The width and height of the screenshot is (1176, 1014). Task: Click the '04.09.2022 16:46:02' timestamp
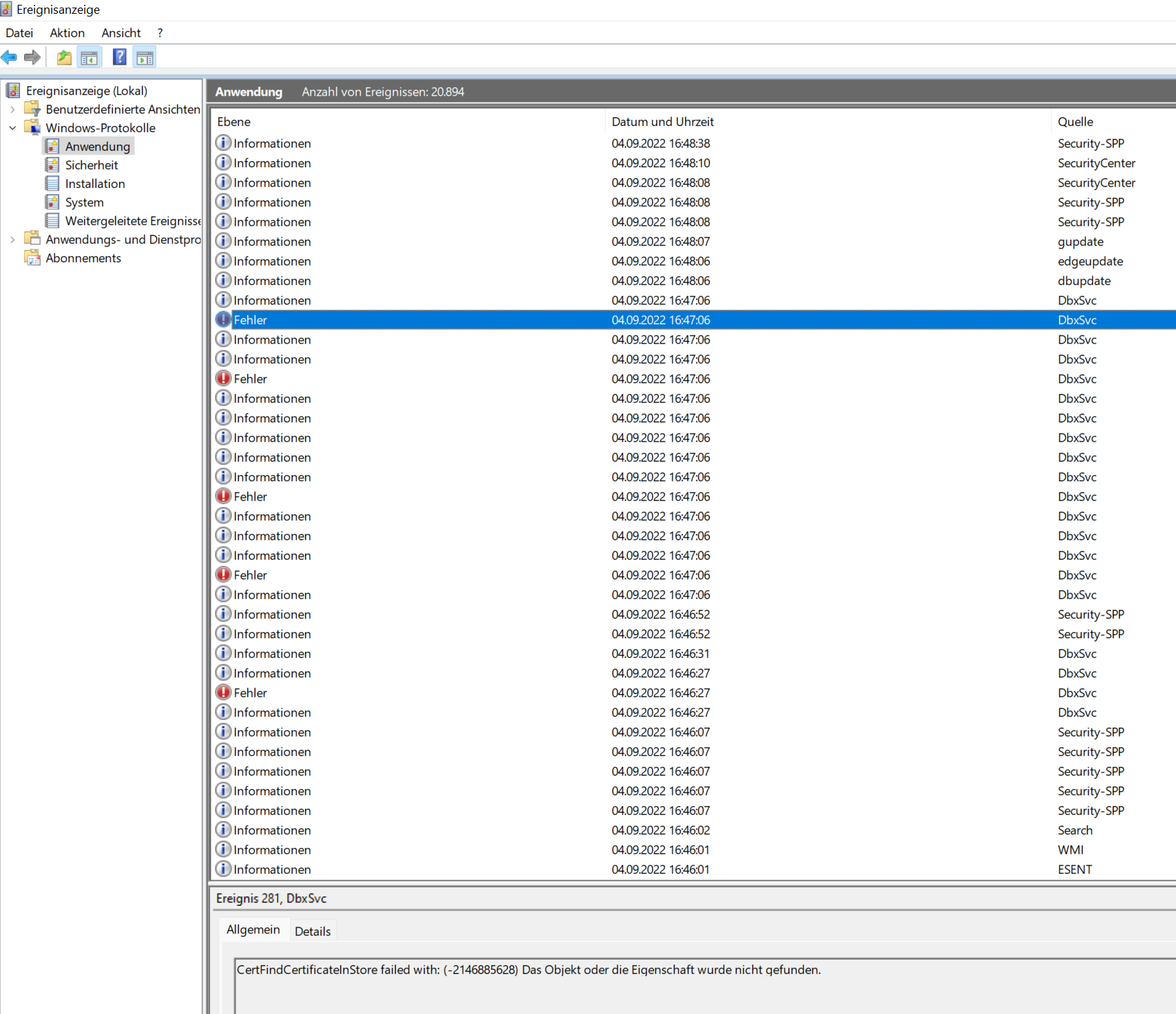[660, 830]
